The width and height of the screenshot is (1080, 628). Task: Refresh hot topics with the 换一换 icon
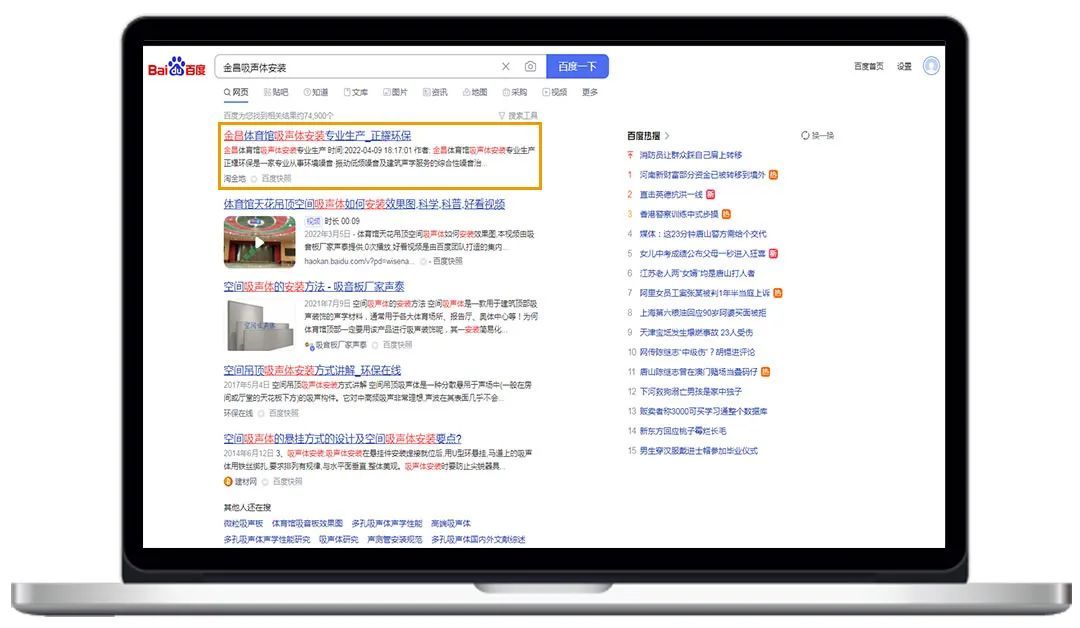tap(805, 134)
